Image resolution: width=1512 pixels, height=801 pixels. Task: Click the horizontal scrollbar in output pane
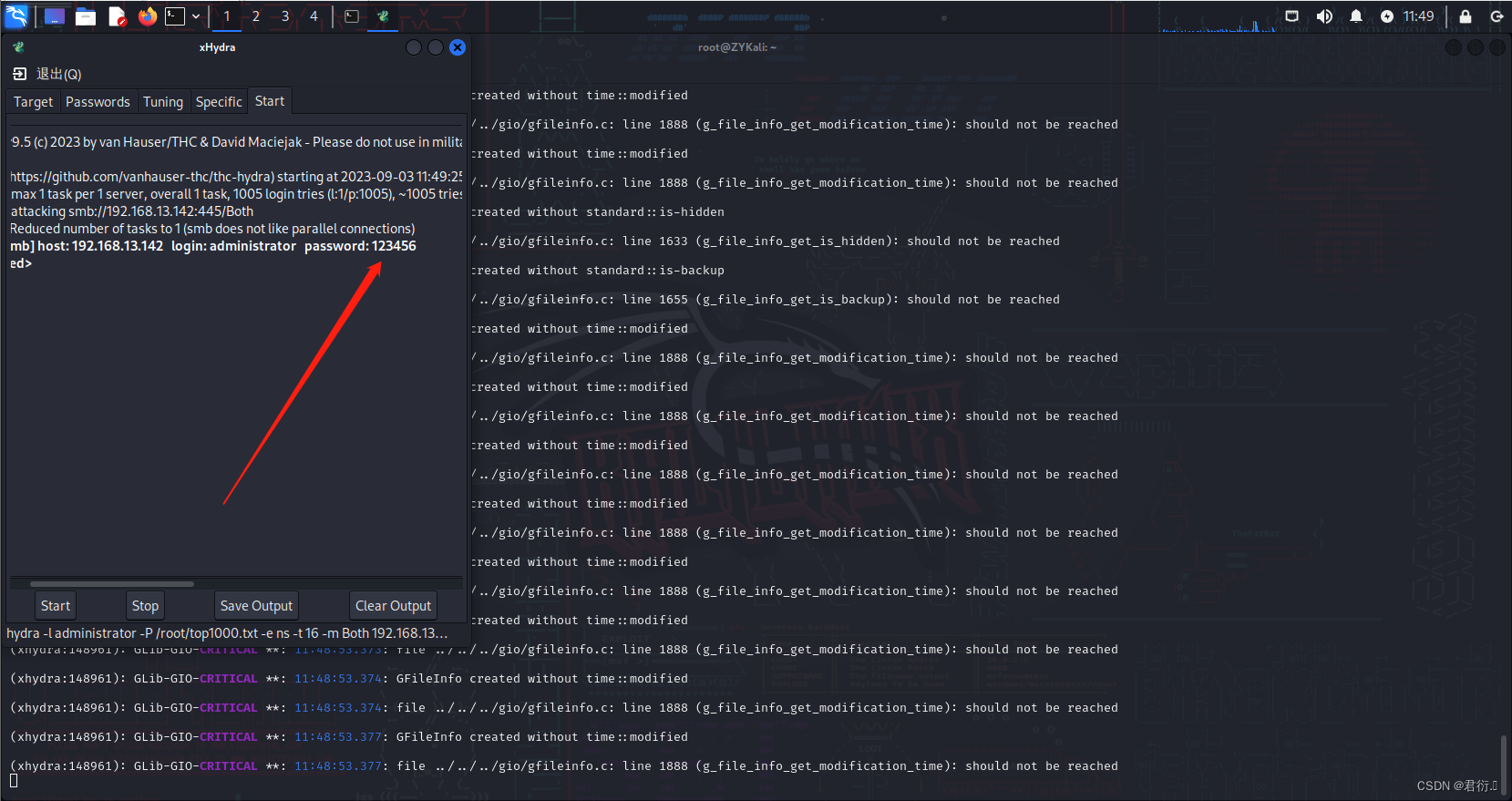(112, 584)
